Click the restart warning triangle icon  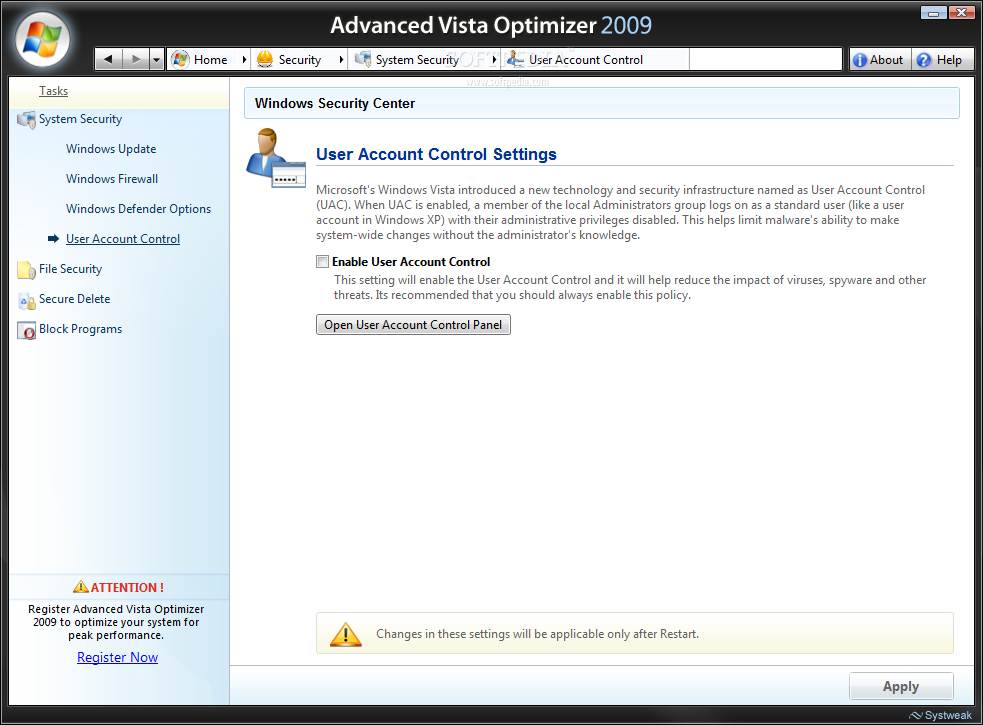345,634
